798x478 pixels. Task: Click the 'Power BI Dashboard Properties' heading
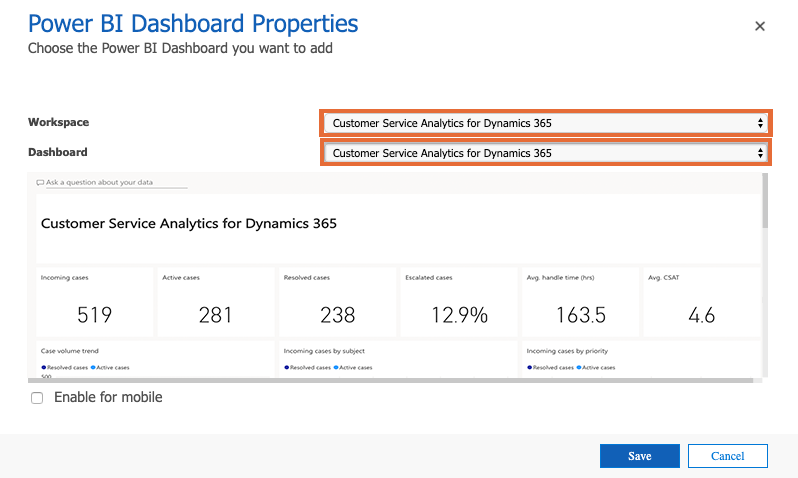pos(193,23)
